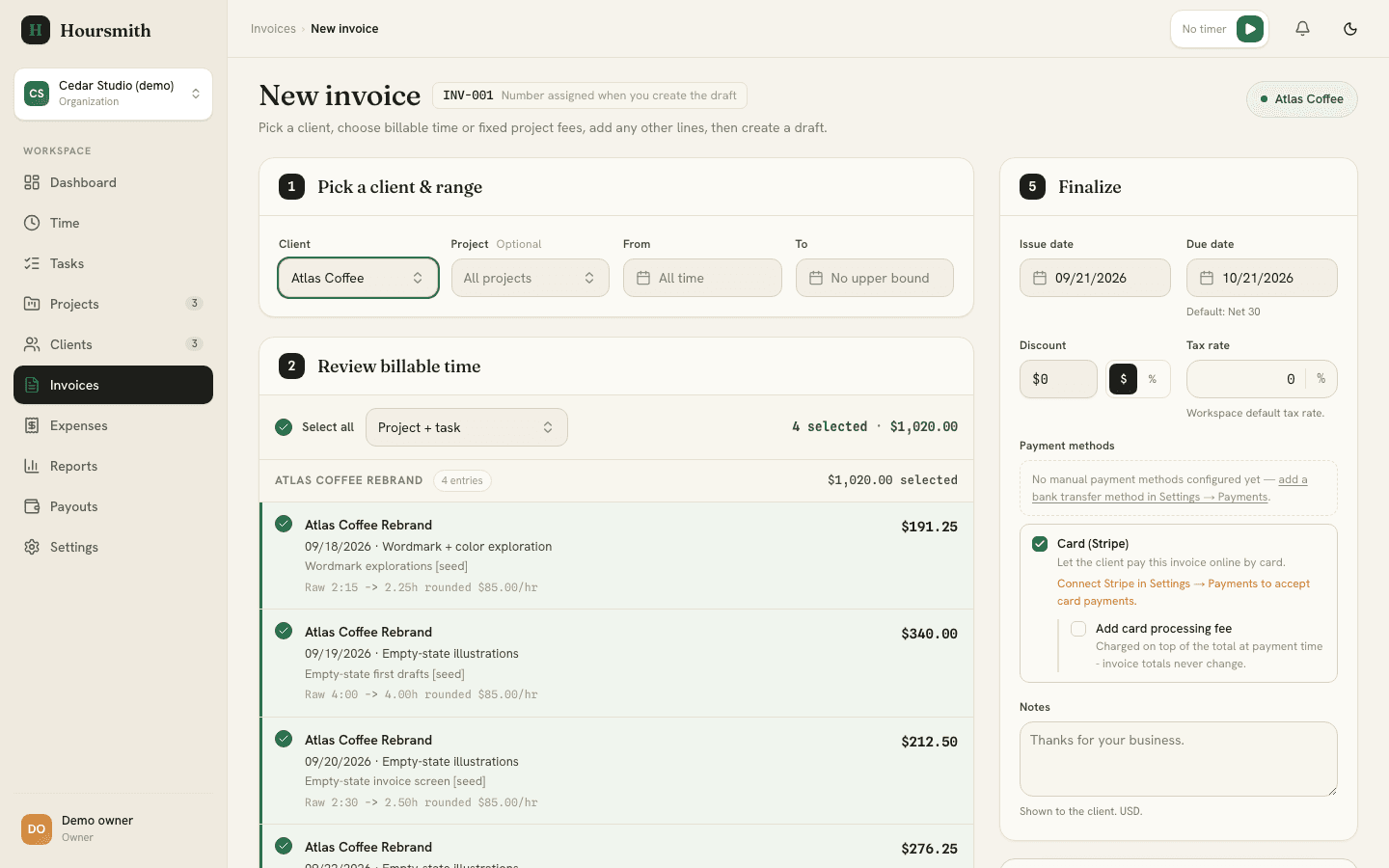Click the From date field All time
Image resolution: width=1389 pixels, height=868 pixels.
pyautogui.click(x=702, y=278)
